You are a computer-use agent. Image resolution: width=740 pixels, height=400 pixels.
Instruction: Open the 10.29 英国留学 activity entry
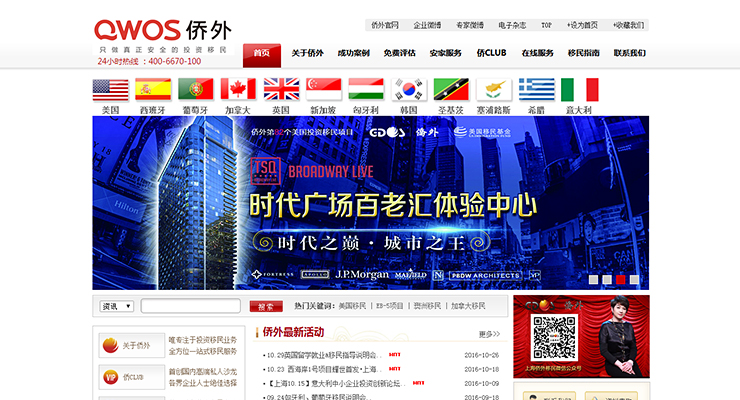(x=324, y=355)
